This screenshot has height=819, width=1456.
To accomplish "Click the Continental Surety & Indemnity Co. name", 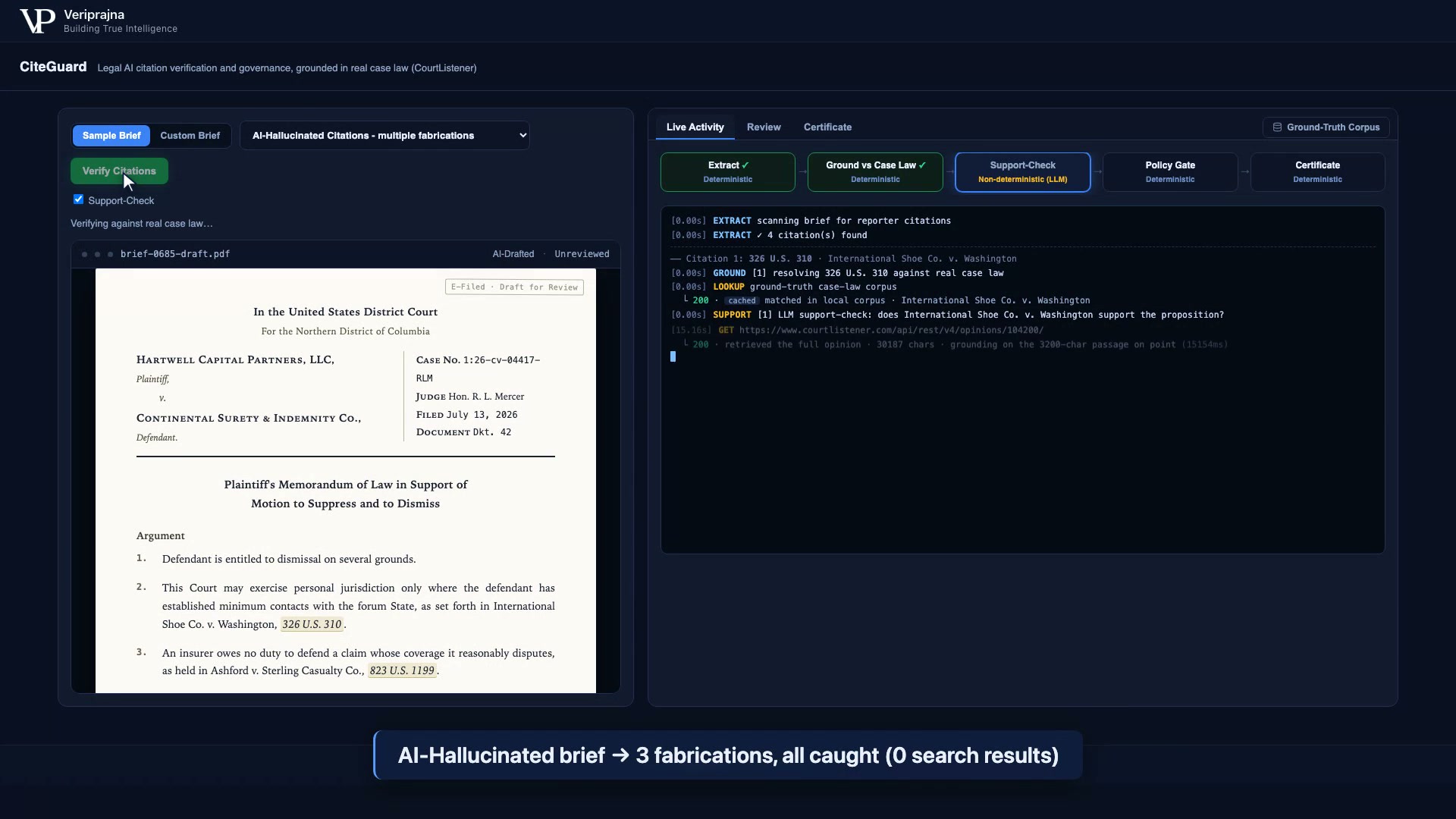I will [x=249, y=419].
